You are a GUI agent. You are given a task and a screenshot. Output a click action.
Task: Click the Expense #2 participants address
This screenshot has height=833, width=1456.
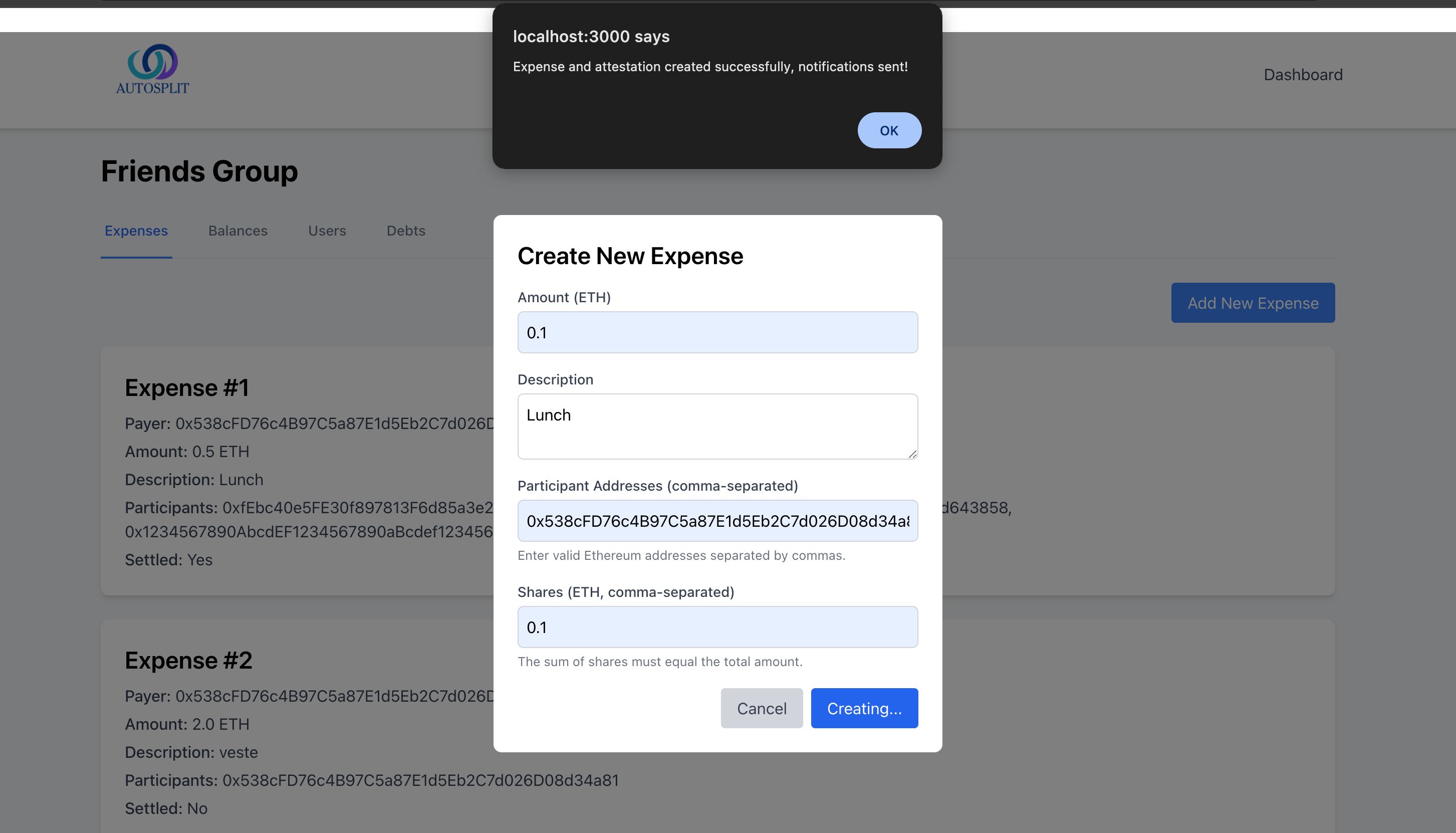pyautogui.click(x=420, y=780)
